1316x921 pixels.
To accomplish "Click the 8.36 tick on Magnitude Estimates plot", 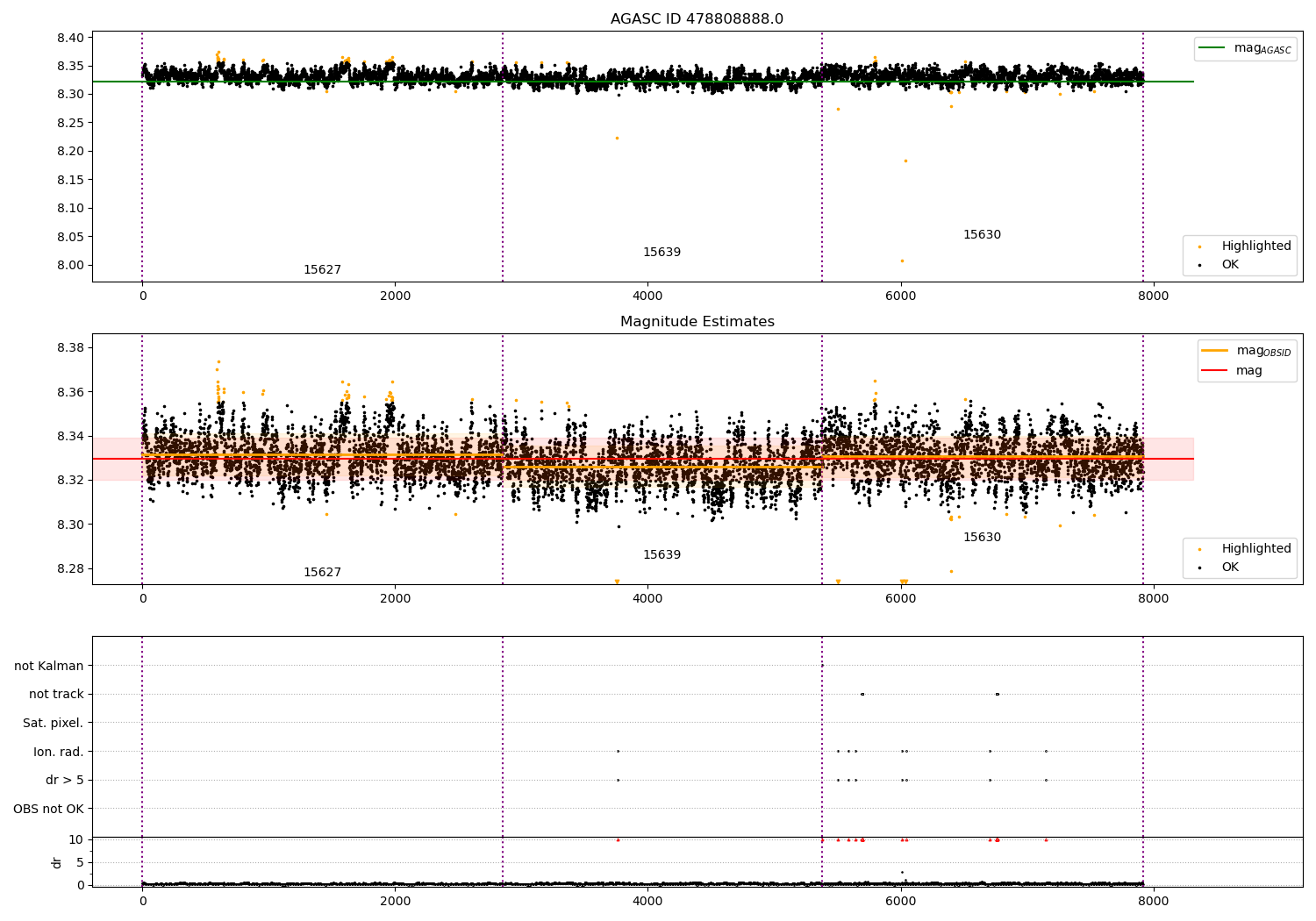I will pos(70,392).
